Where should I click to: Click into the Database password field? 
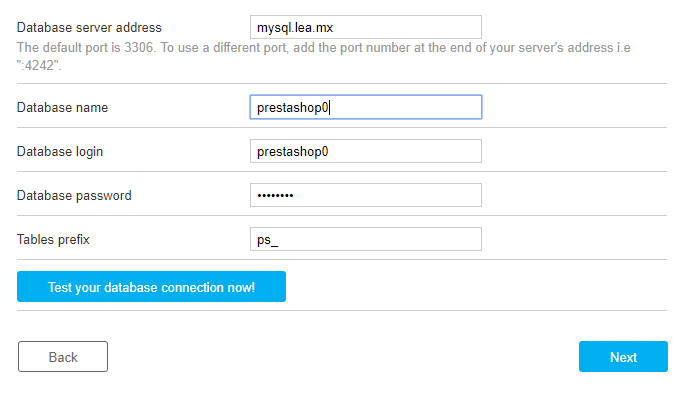(366, 195)
